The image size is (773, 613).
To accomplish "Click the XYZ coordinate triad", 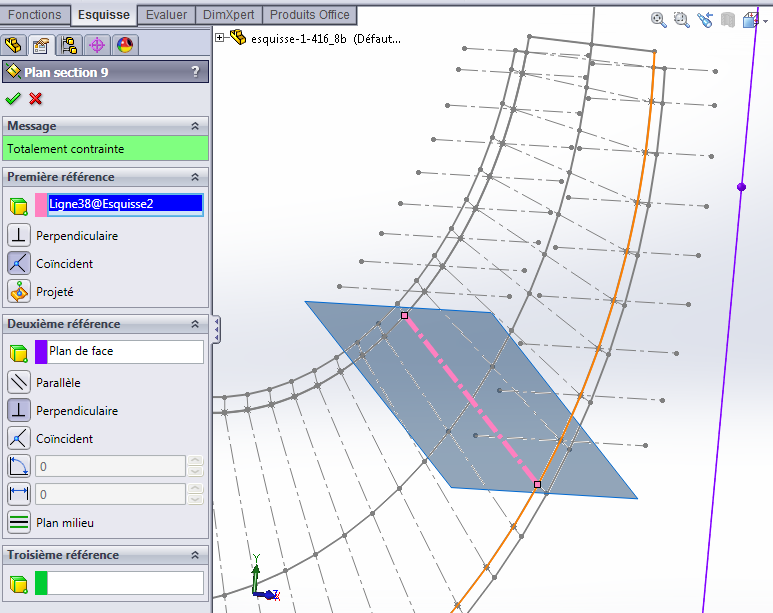I will coord(265,578).
